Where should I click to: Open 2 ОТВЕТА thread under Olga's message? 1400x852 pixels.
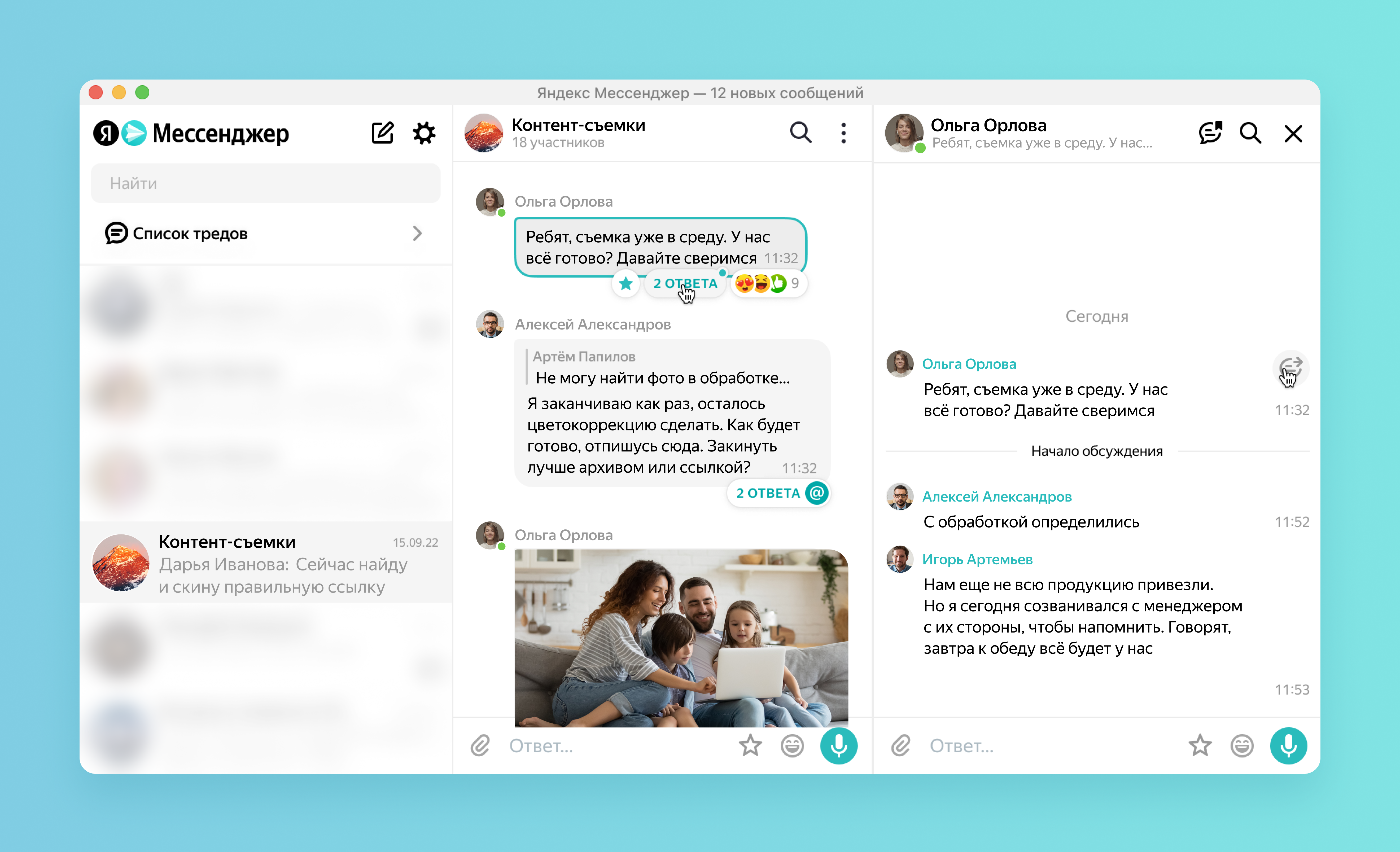pyautogui.click(x=685, y=283)
